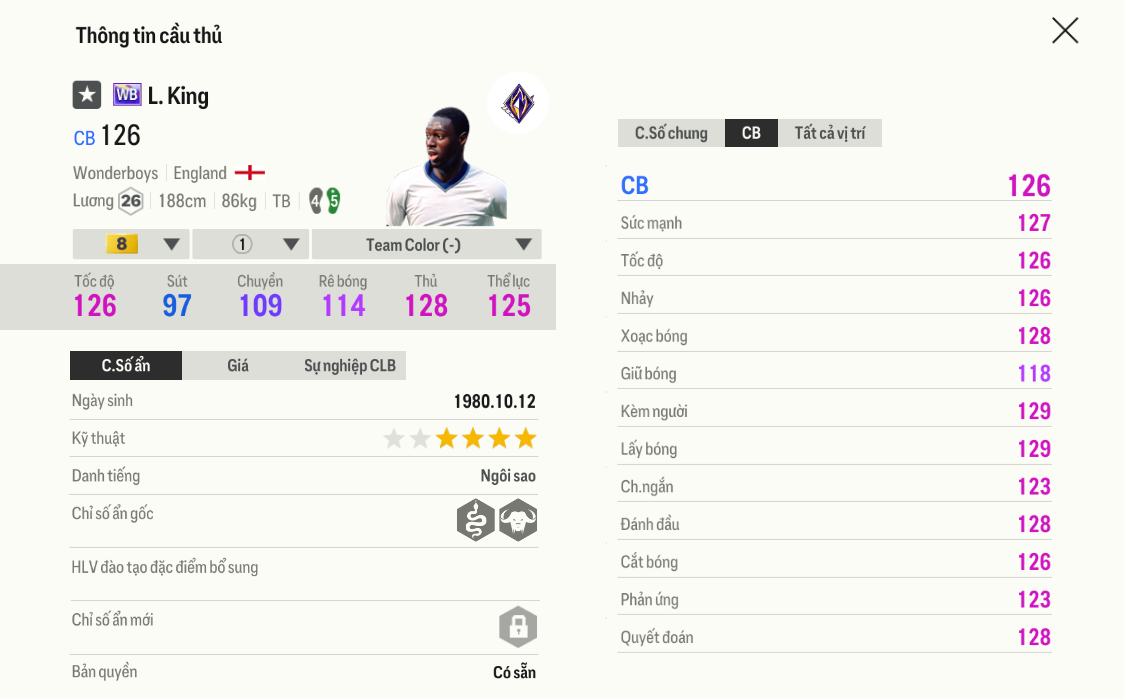1125x699 pixels.
Task: Switch to the Giá tab
Action: click(238, 365)
